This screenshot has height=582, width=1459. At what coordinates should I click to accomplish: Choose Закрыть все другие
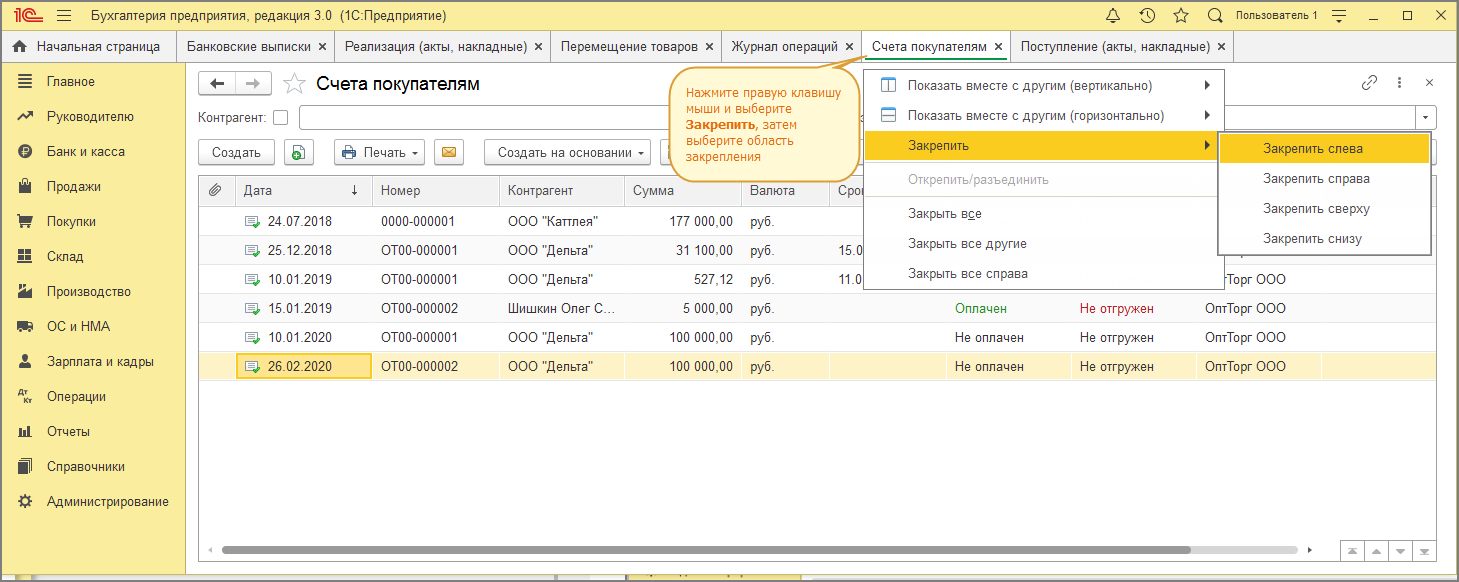pos(1044,243)
